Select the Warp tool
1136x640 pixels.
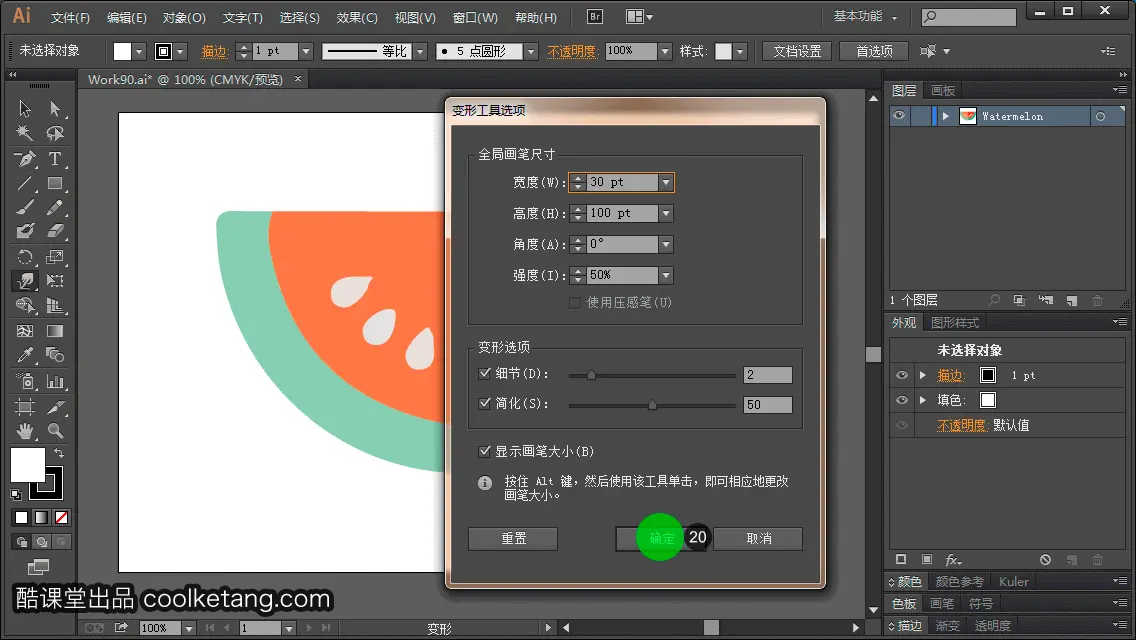coord(25,280)
